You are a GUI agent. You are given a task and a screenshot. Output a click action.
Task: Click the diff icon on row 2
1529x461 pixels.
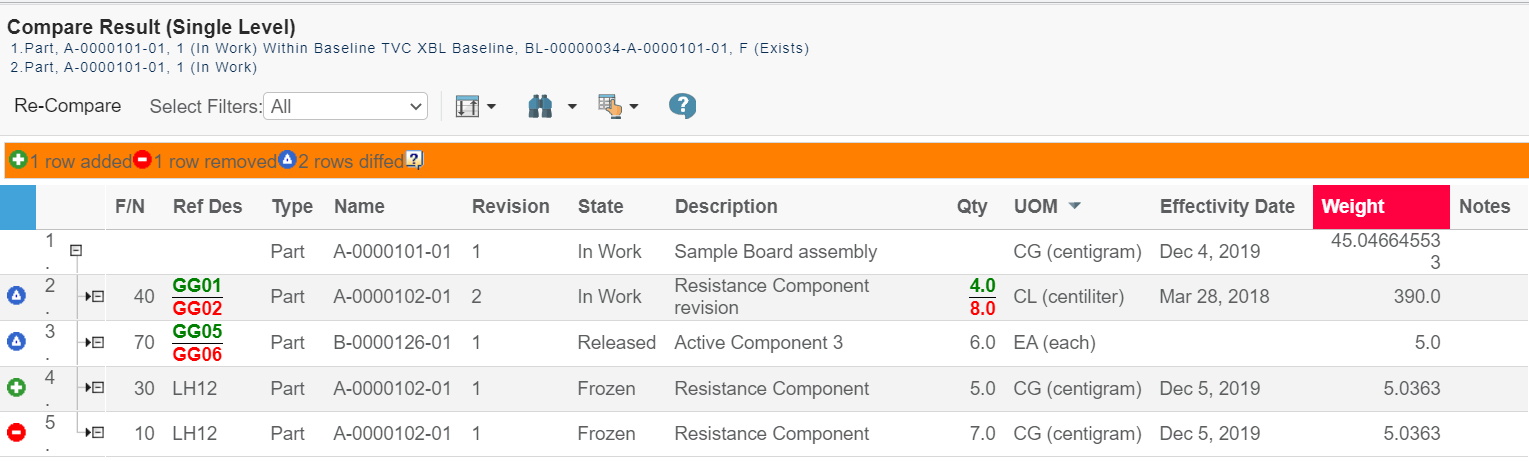coord(16,296)
